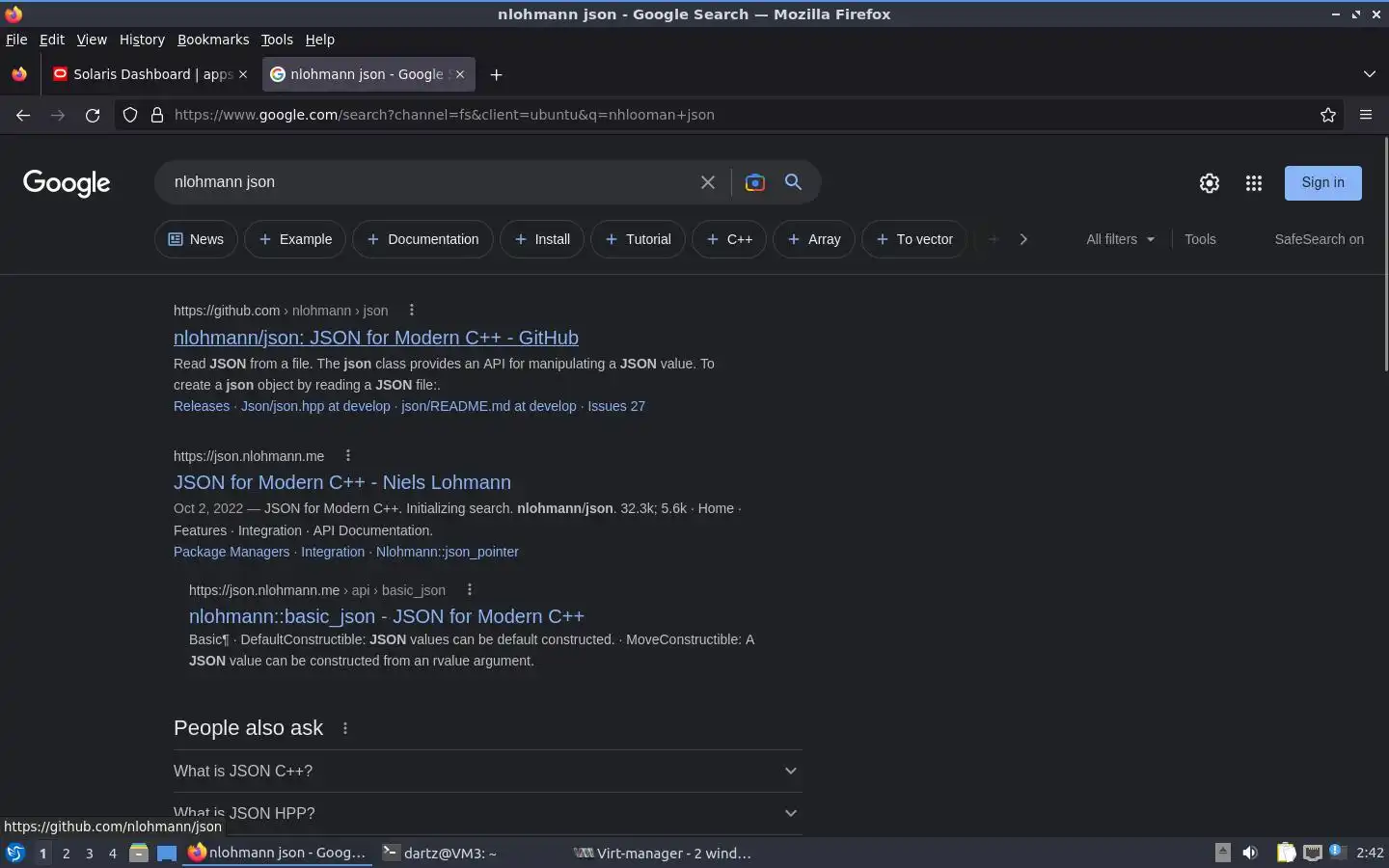This screenshot has width=1389, height=868.
Task: Clear the search box text
Action: pyautogui.click(x=708, y=182)
